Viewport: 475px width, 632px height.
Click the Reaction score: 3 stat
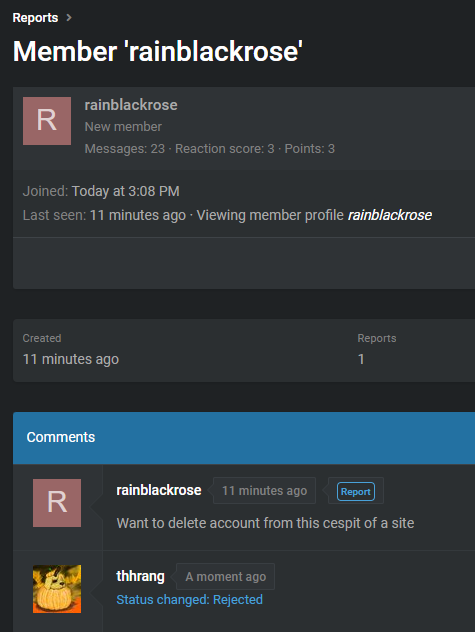[225, 149]
